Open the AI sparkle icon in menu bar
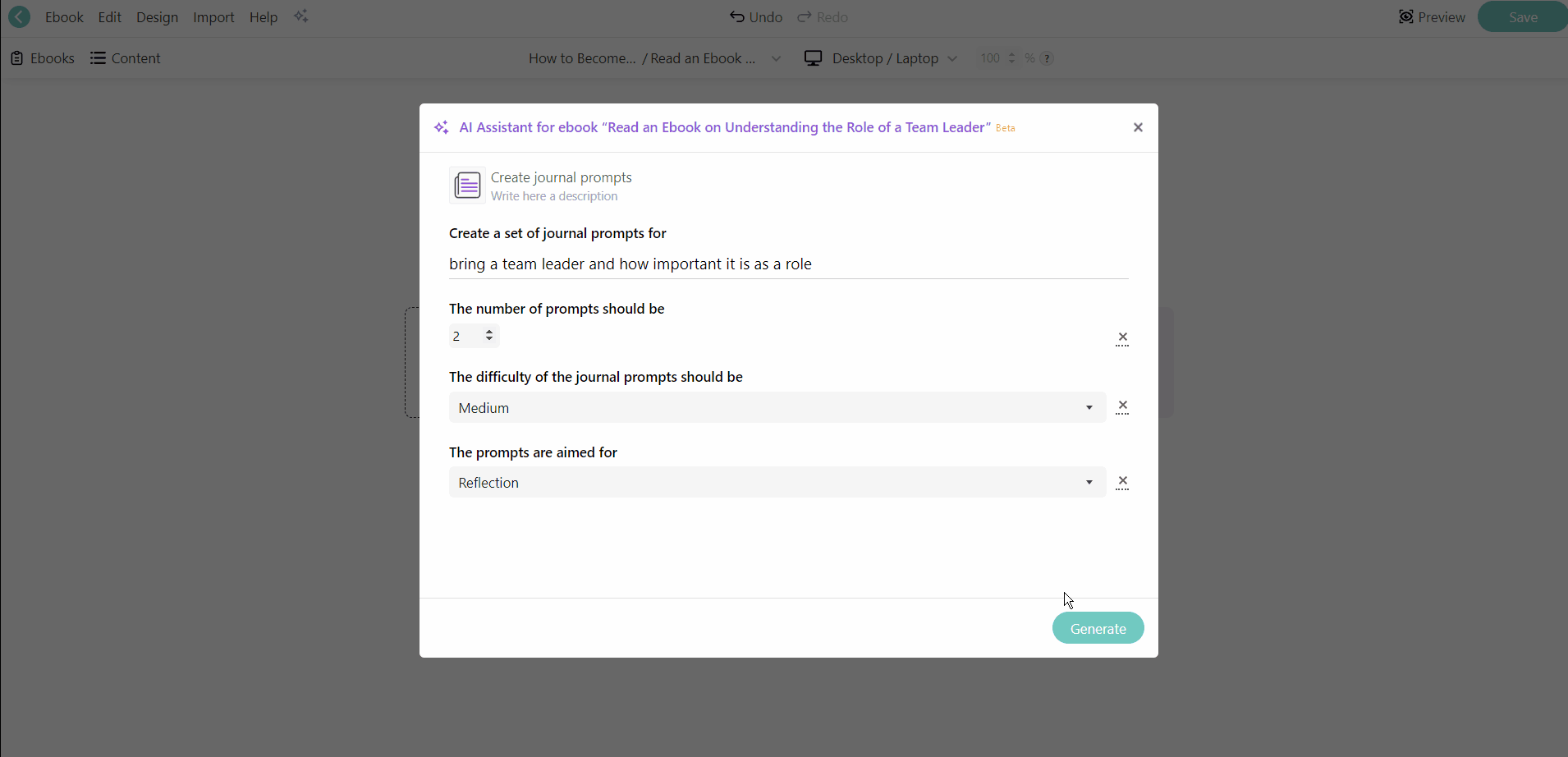This screenshot has height=757, width=1568. 301,17
